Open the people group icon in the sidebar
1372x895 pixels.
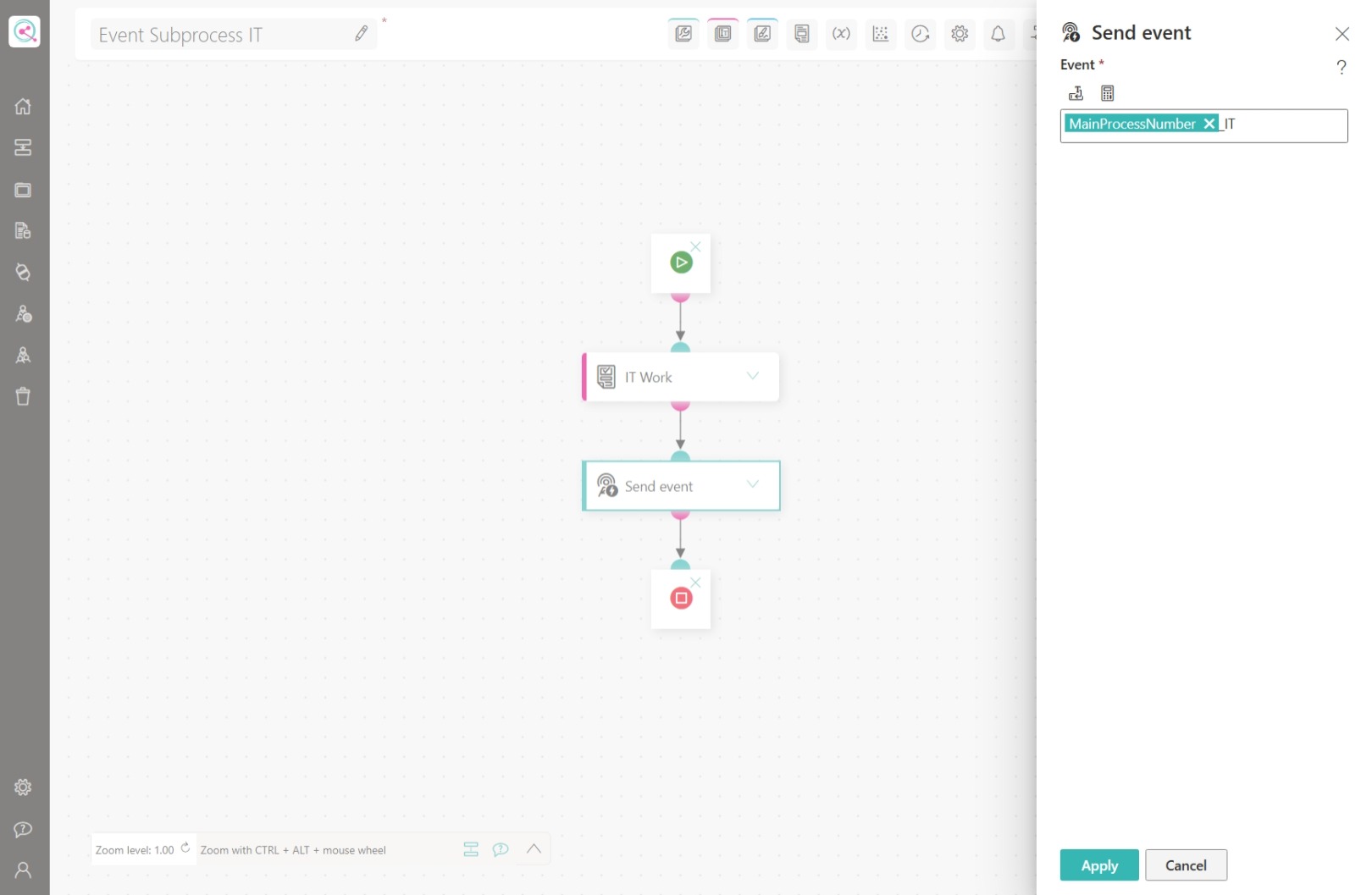(23, 355)
